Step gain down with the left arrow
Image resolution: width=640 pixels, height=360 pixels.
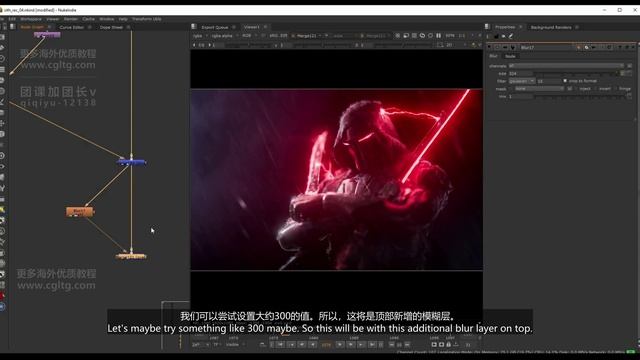194,45
